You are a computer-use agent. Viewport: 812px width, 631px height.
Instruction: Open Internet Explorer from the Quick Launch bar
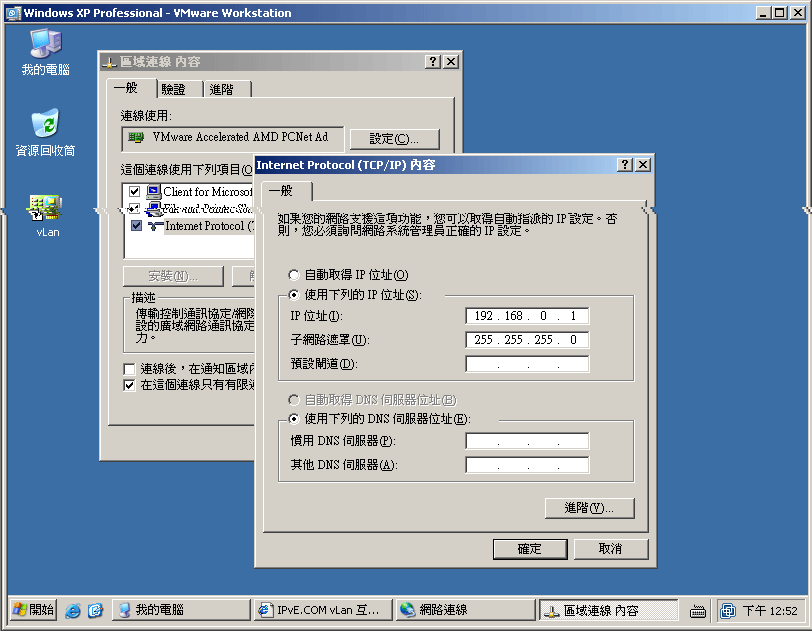[x=72, y=610]
